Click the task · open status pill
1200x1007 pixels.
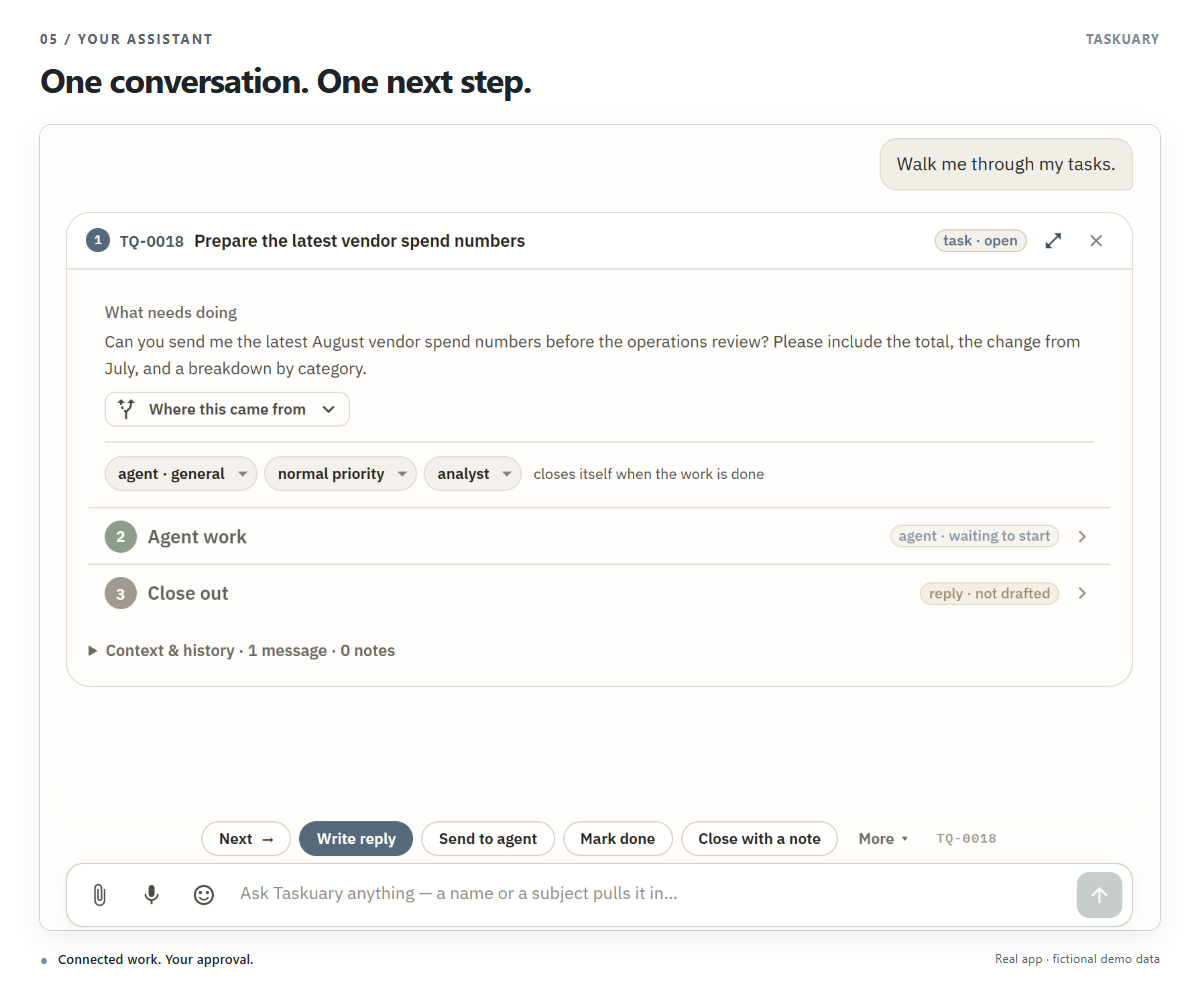pos(980,241)
